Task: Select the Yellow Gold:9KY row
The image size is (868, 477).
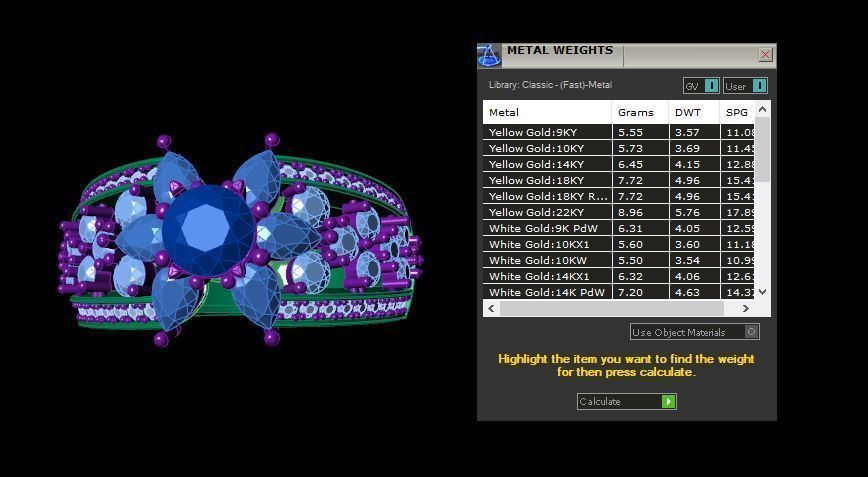Action: pos(619,132)
